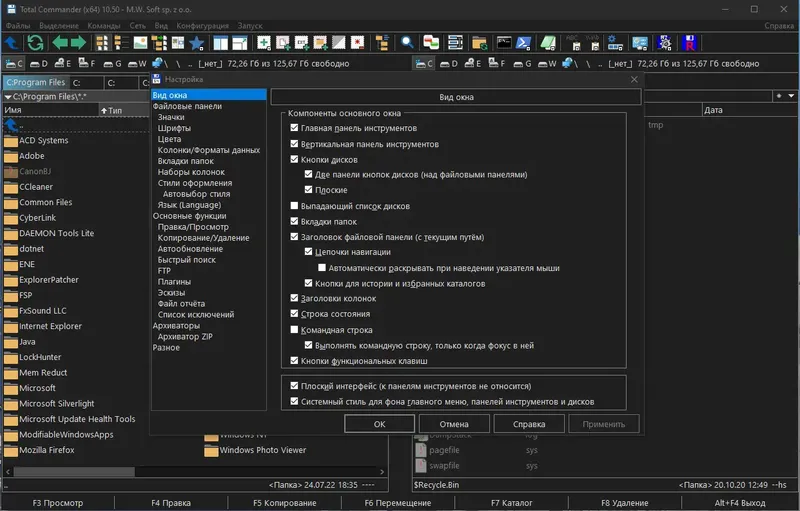Uncheck Плоский интерфейс checkbox
This screenshot has width=800, height=511.
[294, 386]
